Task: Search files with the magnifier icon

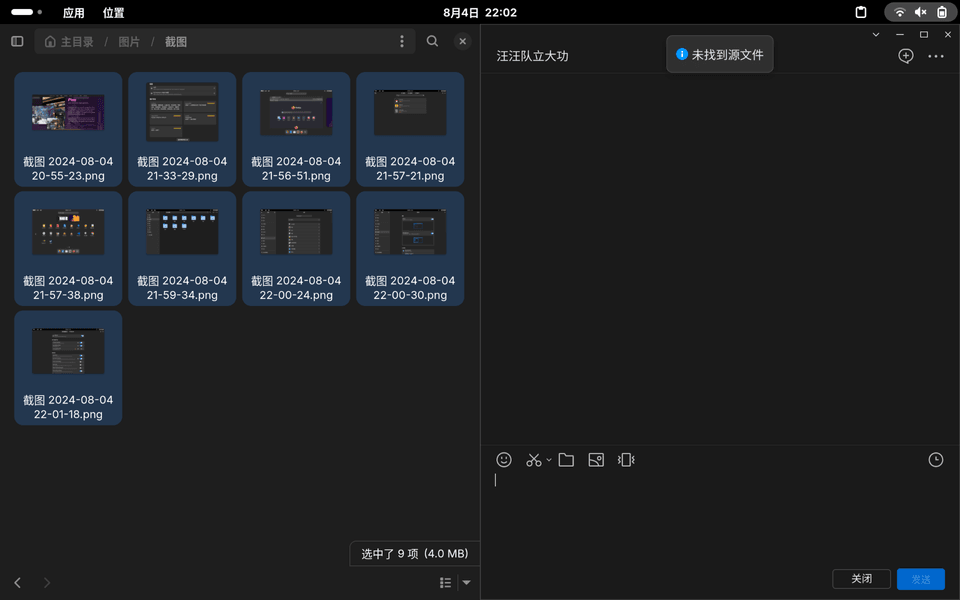Action: (432, 42)
